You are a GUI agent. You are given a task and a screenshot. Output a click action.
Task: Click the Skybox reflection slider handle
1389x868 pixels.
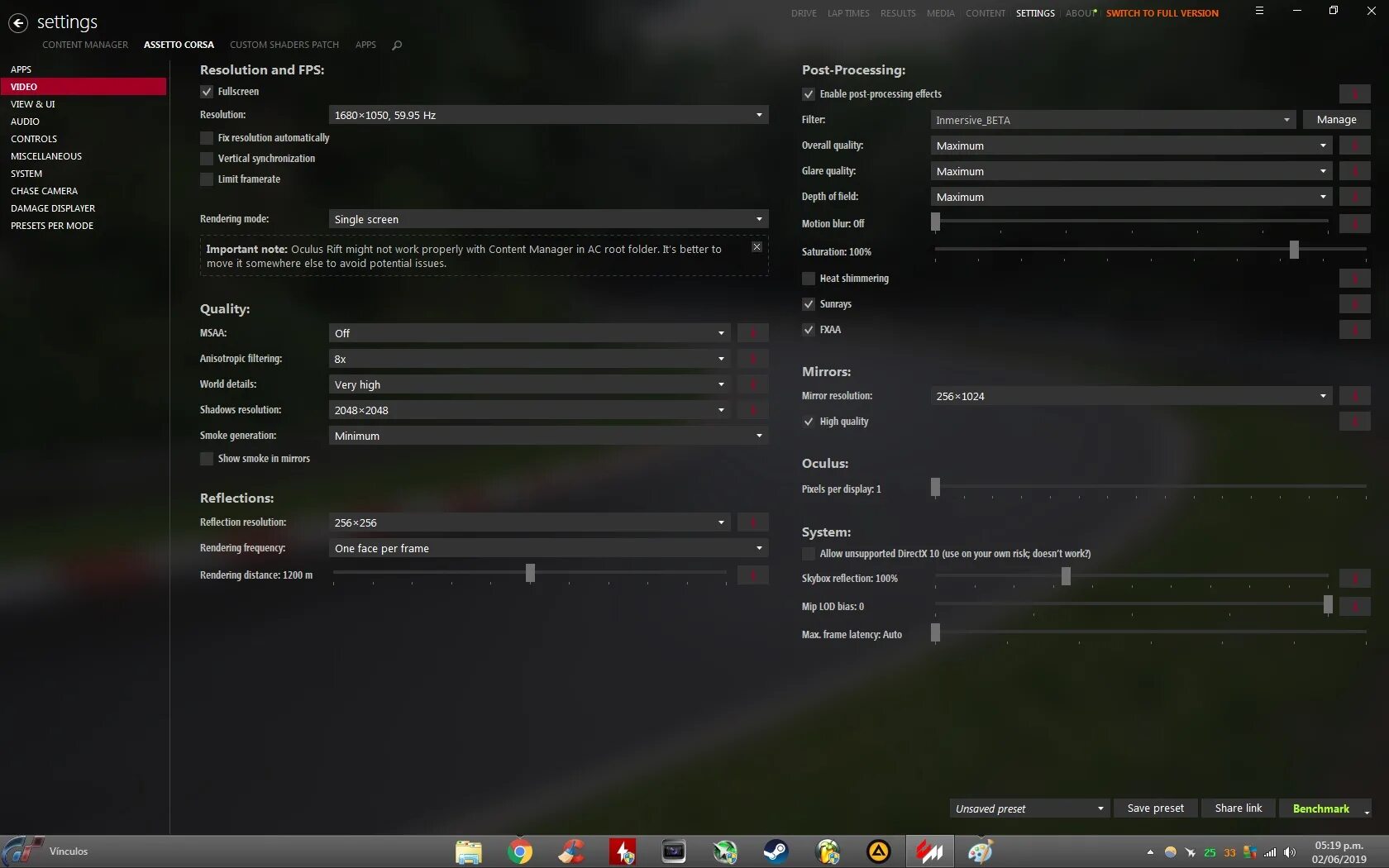pos(1066,576)
